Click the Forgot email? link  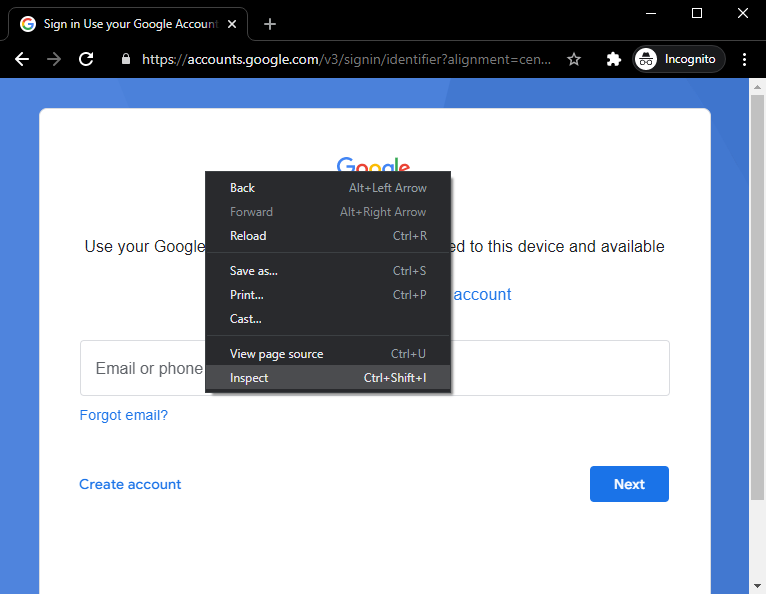[x=124, y=415]
